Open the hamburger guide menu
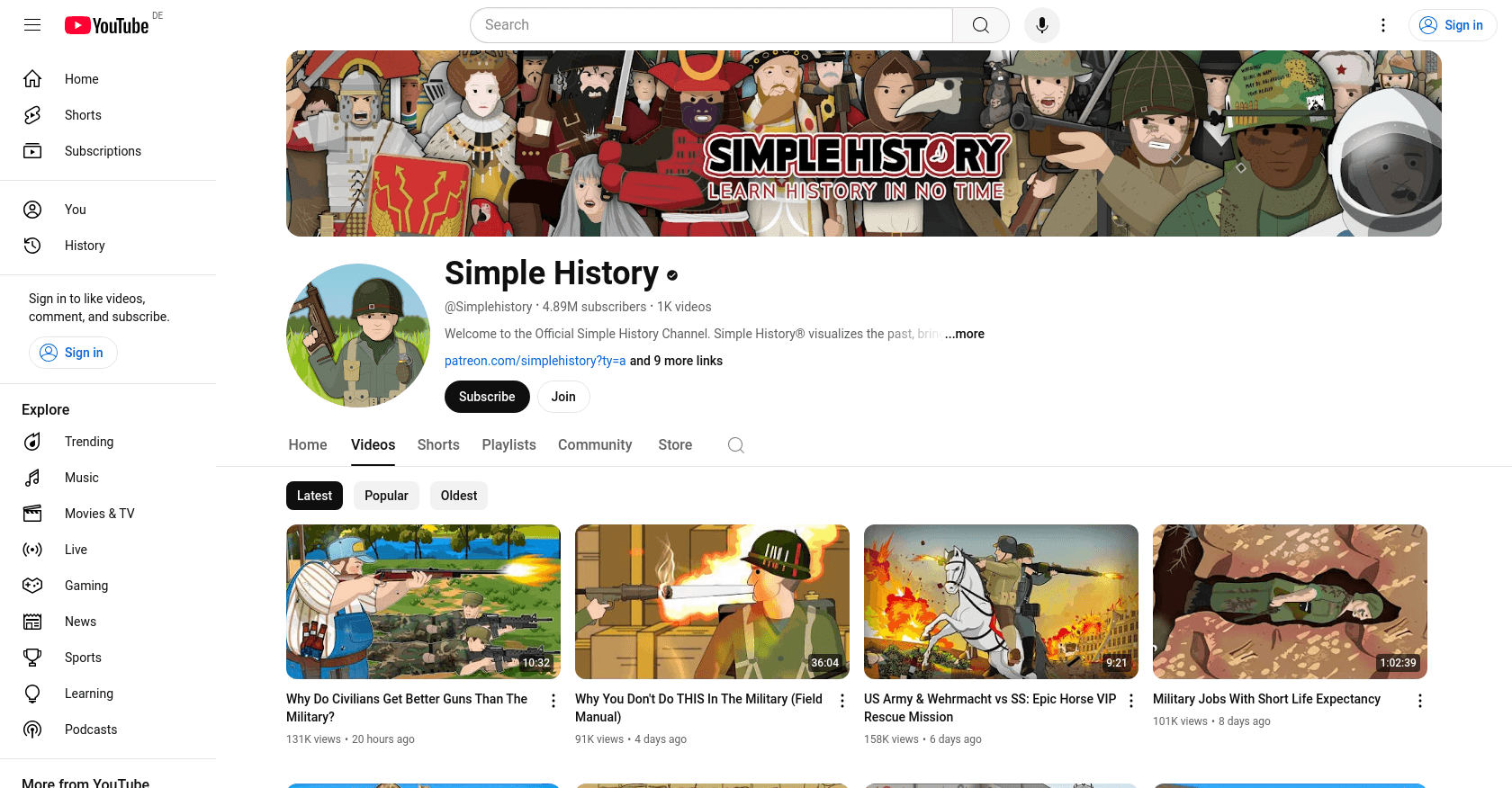The width and height of the screenshot is (1512, 788). pos(32,25)
